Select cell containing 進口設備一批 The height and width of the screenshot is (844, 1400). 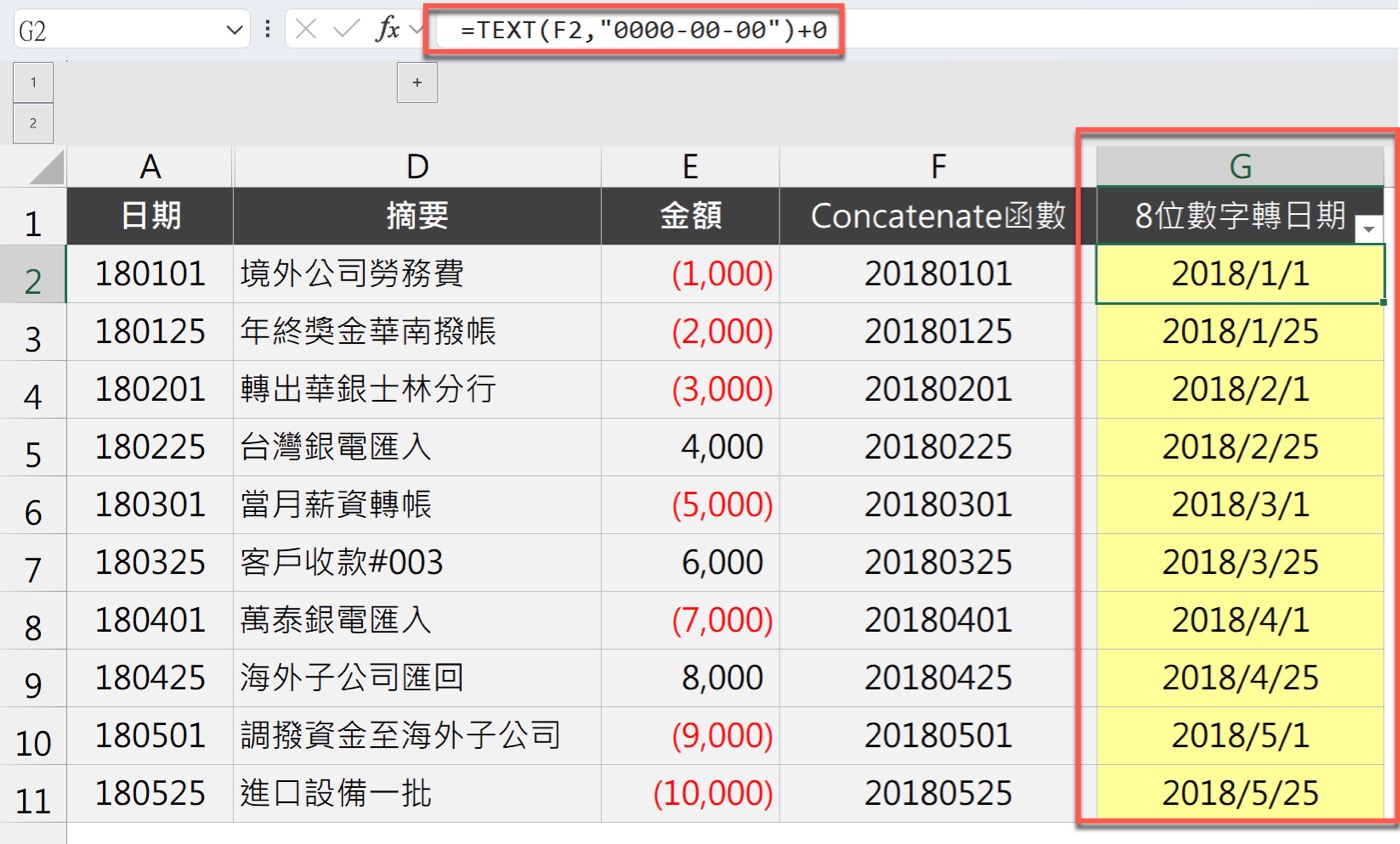(x=417, y=794)
